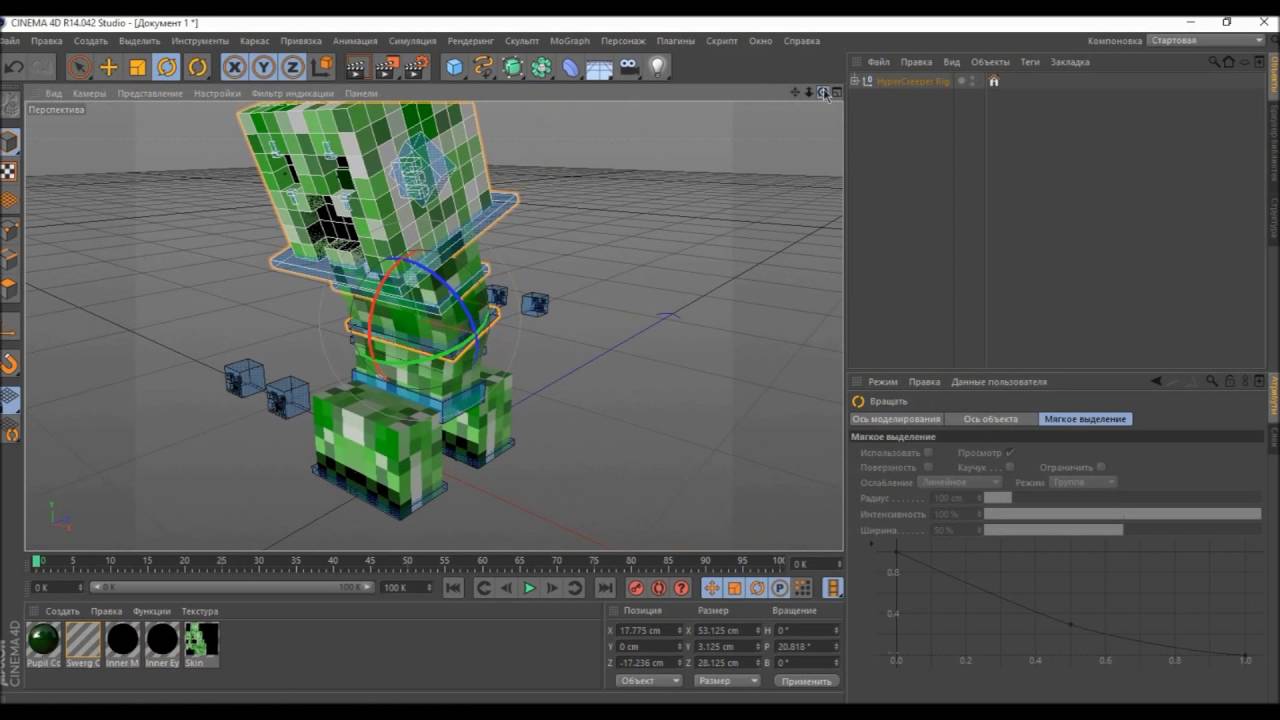Jump to the animation start

(x=453, y=588)
